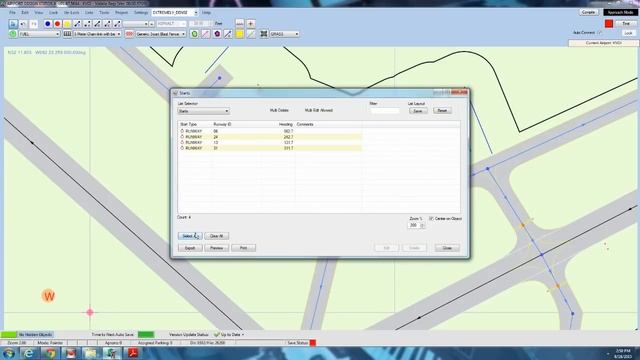Click the first taxi link tool after the yellow square
Screen dimensions: 640x360
(77, 24)
